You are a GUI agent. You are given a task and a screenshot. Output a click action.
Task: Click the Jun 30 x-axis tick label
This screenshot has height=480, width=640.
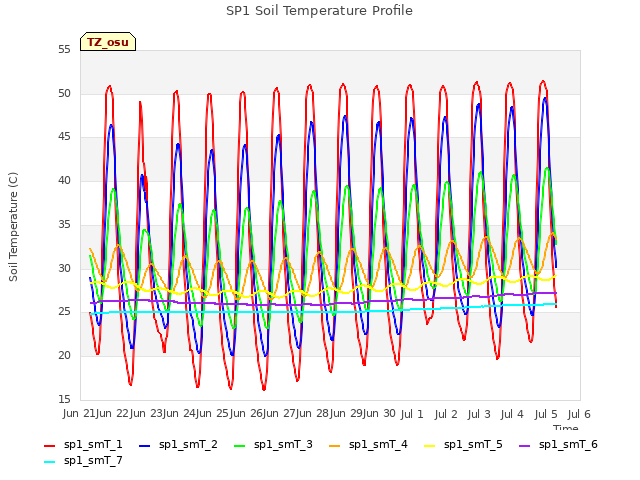click(379, 414)
